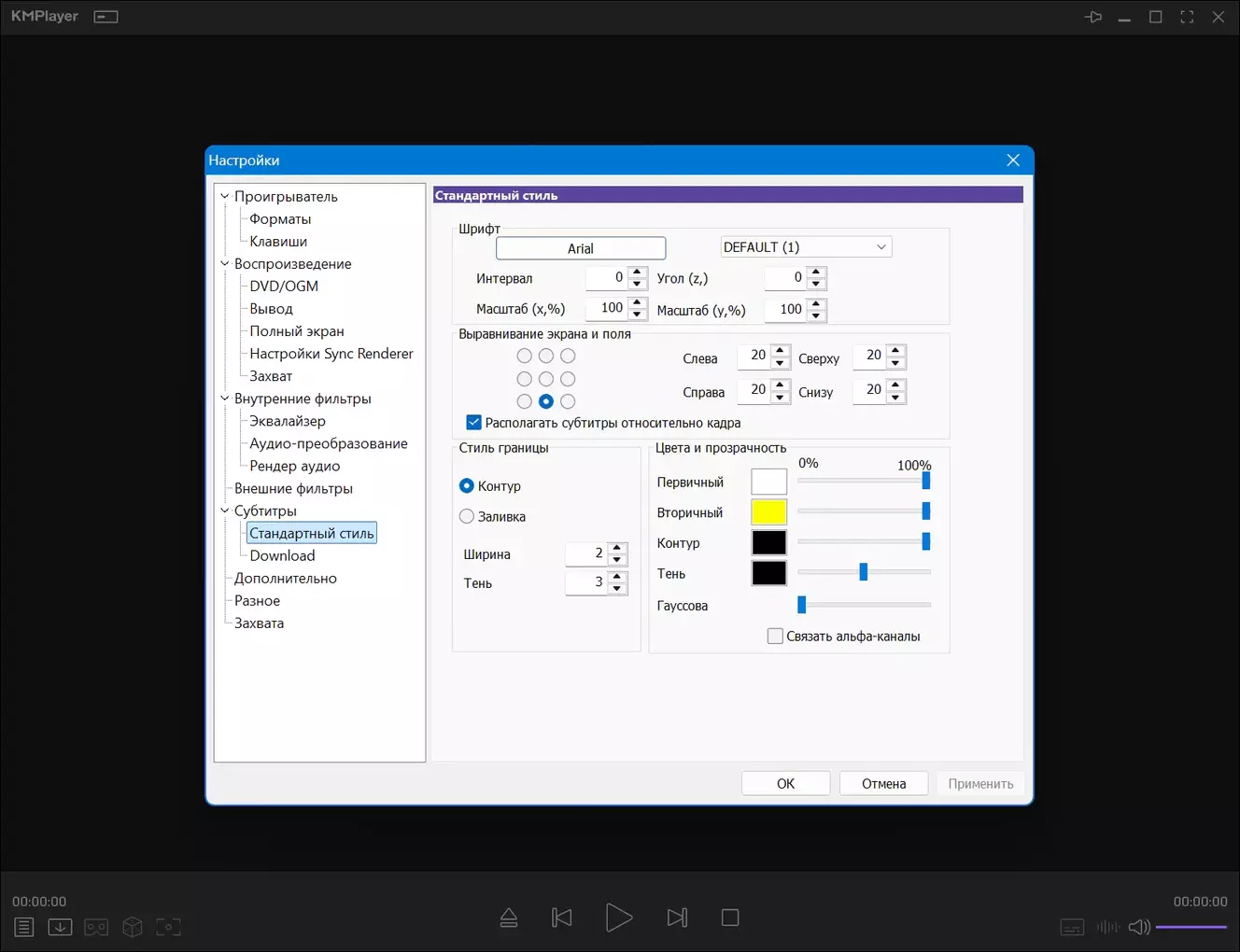Screen dimensions: 1240x952
Task: Skip to the previous track
Action: click(562, 917)
